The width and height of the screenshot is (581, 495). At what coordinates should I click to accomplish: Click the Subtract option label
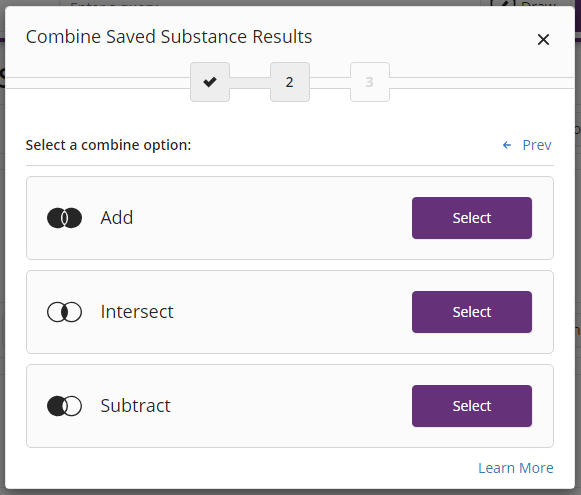pyautogui.click(x=135, y=406)
